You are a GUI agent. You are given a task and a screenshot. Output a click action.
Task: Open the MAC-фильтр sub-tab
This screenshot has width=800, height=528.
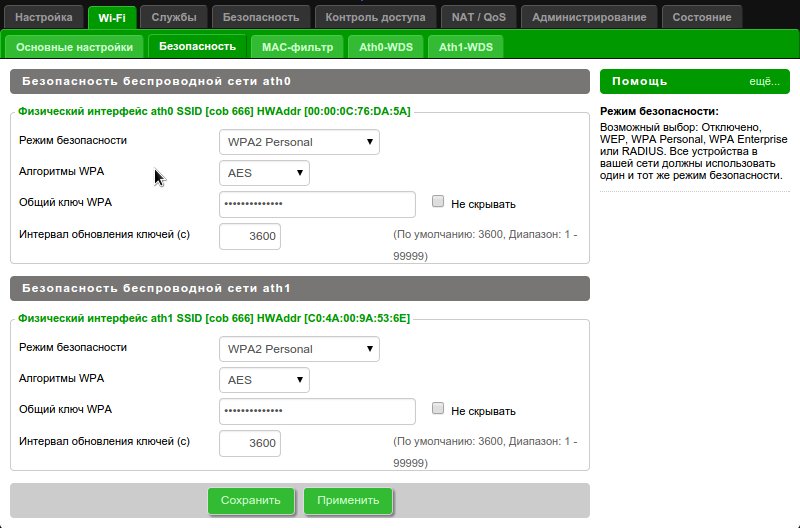(297, 47)
